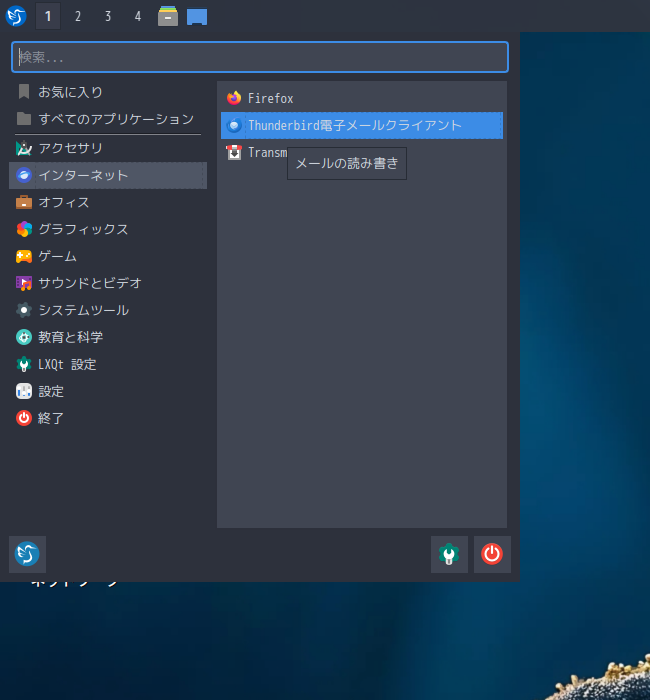The image size is (650, 700).
Task: Click the Lubuntu start menu bird icon in panel
Action: tap(16, 16)
